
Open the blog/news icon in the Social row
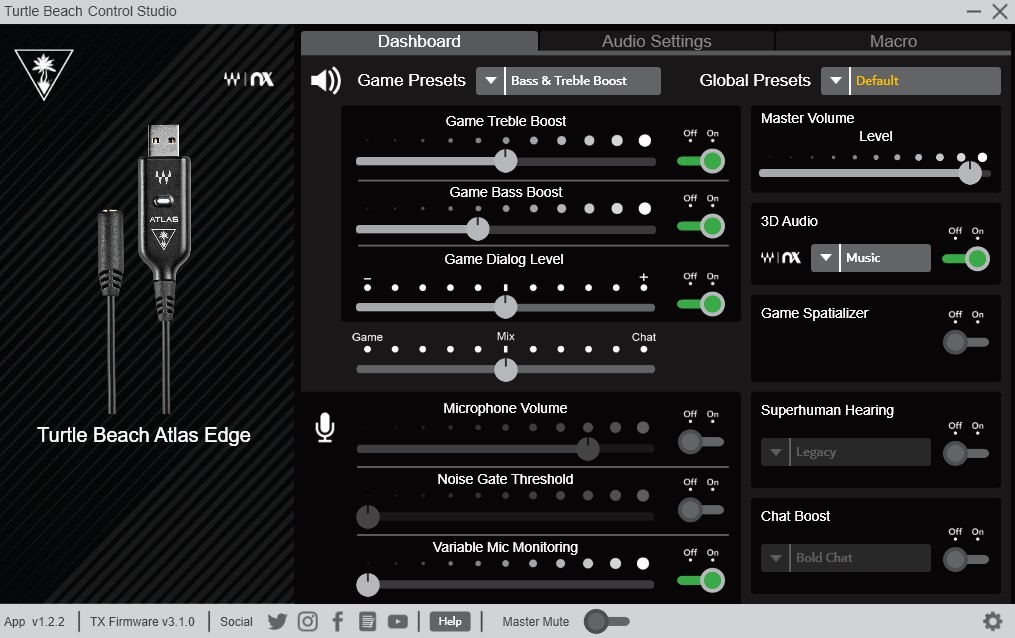coord(367,622)
